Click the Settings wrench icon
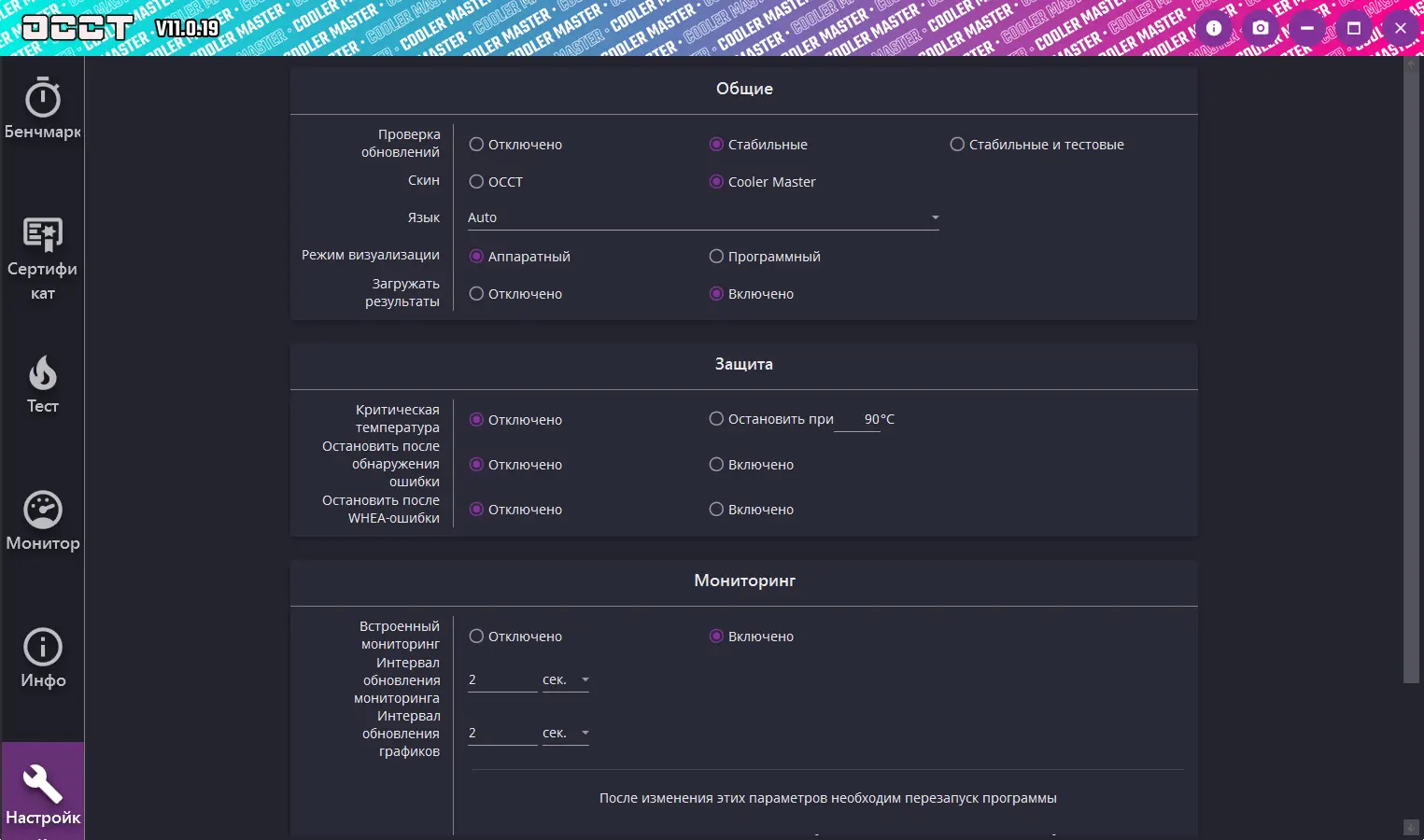This screenshot has width=1424, height=840. click(43, 784)
